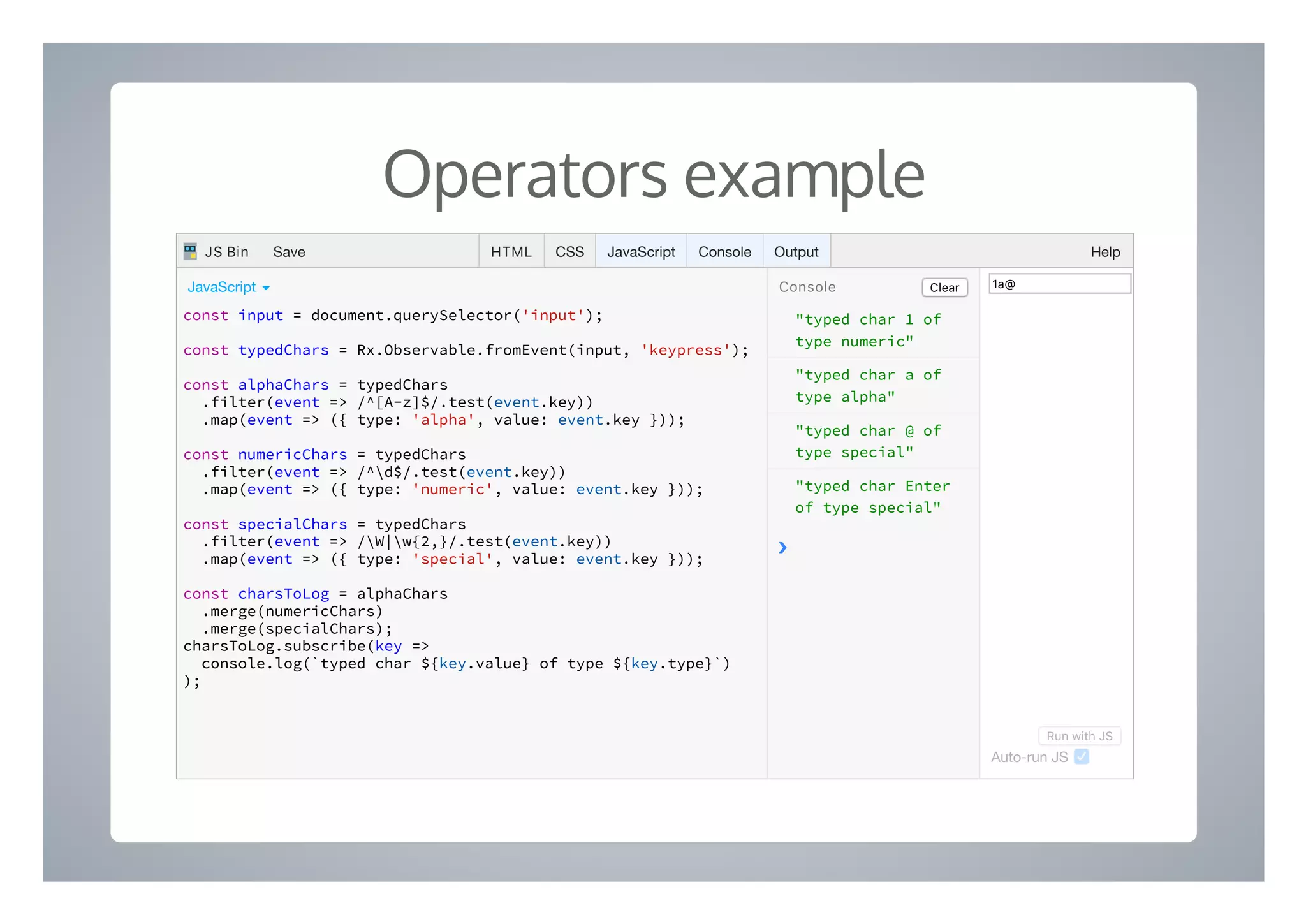1306x924 pixels.
Task: Toggle the CSS panel tab
Action: click(569, 252)
